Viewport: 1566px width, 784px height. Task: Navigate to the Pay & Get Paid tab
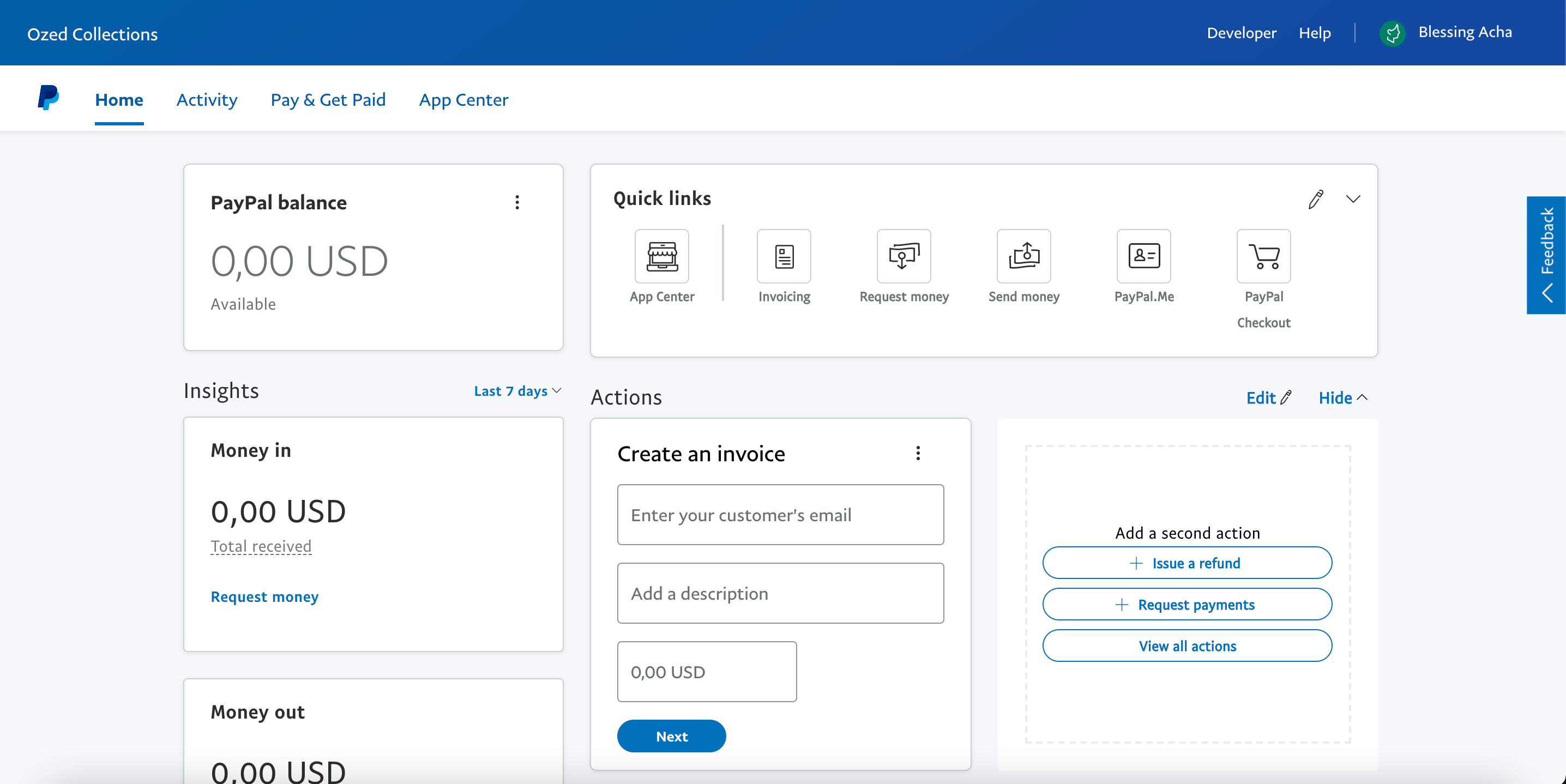pos(328,99)
